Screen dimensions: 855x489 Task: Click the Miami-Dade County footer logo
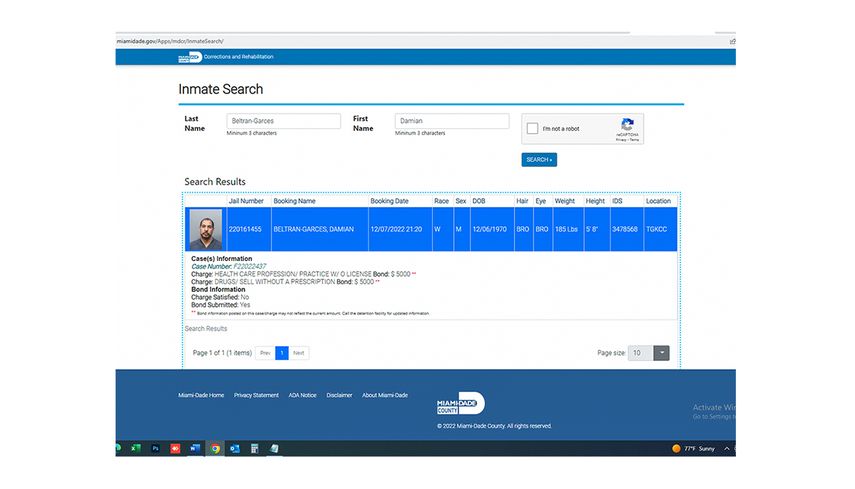[461, 403]
